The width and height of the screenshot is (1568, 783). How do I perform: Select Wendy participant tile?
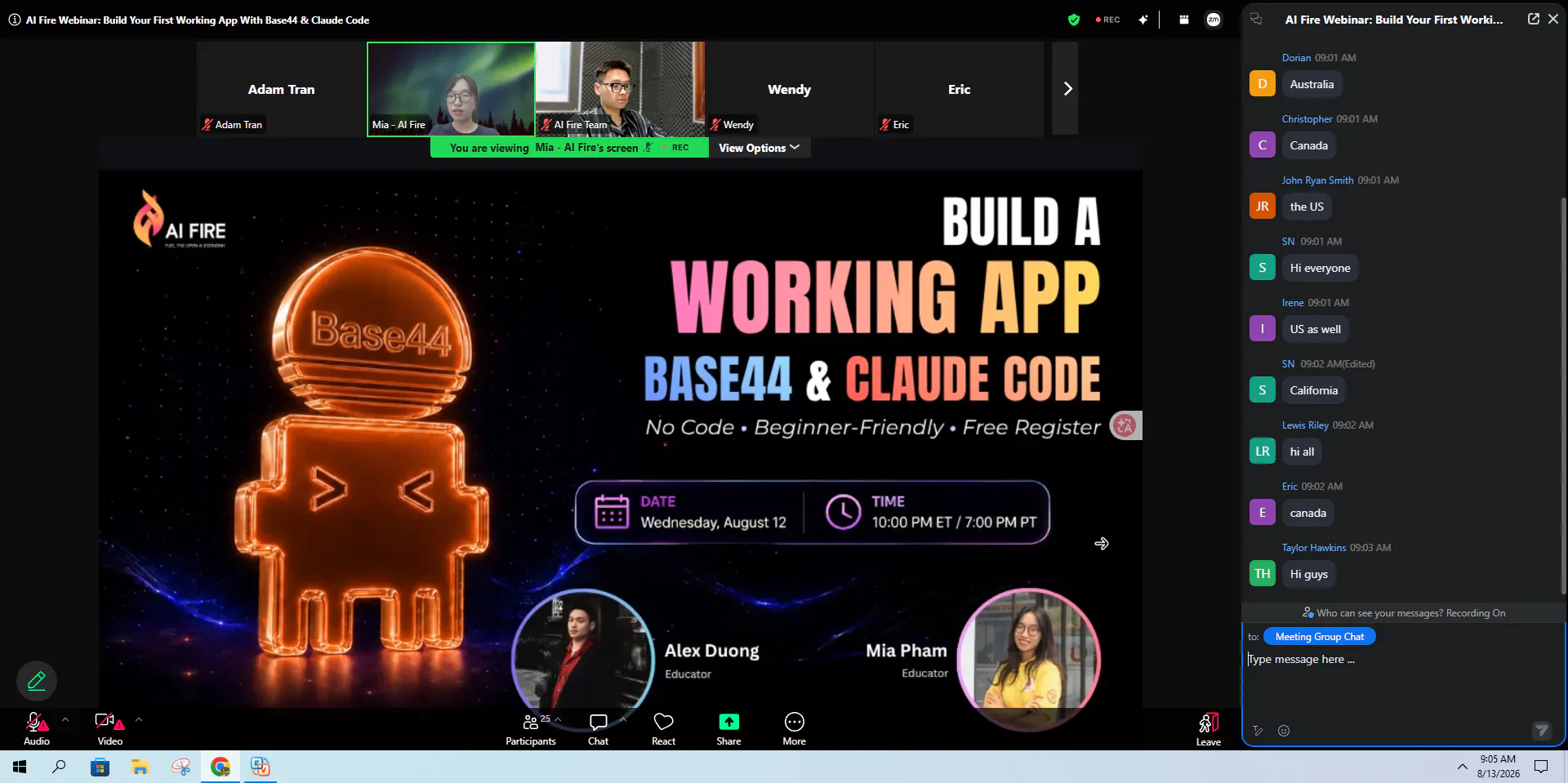[789, 89]
